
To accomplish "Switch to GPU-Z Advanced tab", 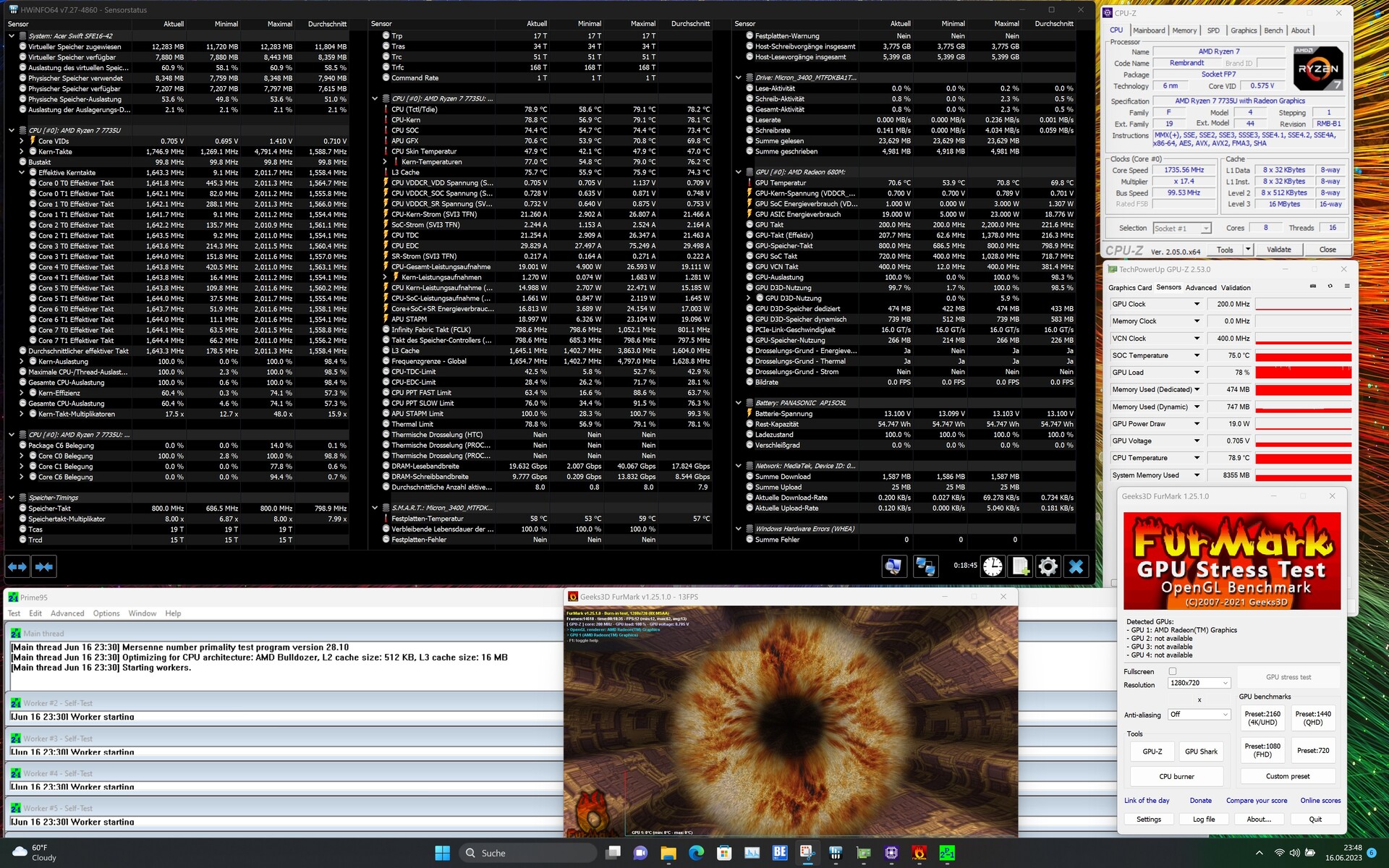I will (1201, 288).
